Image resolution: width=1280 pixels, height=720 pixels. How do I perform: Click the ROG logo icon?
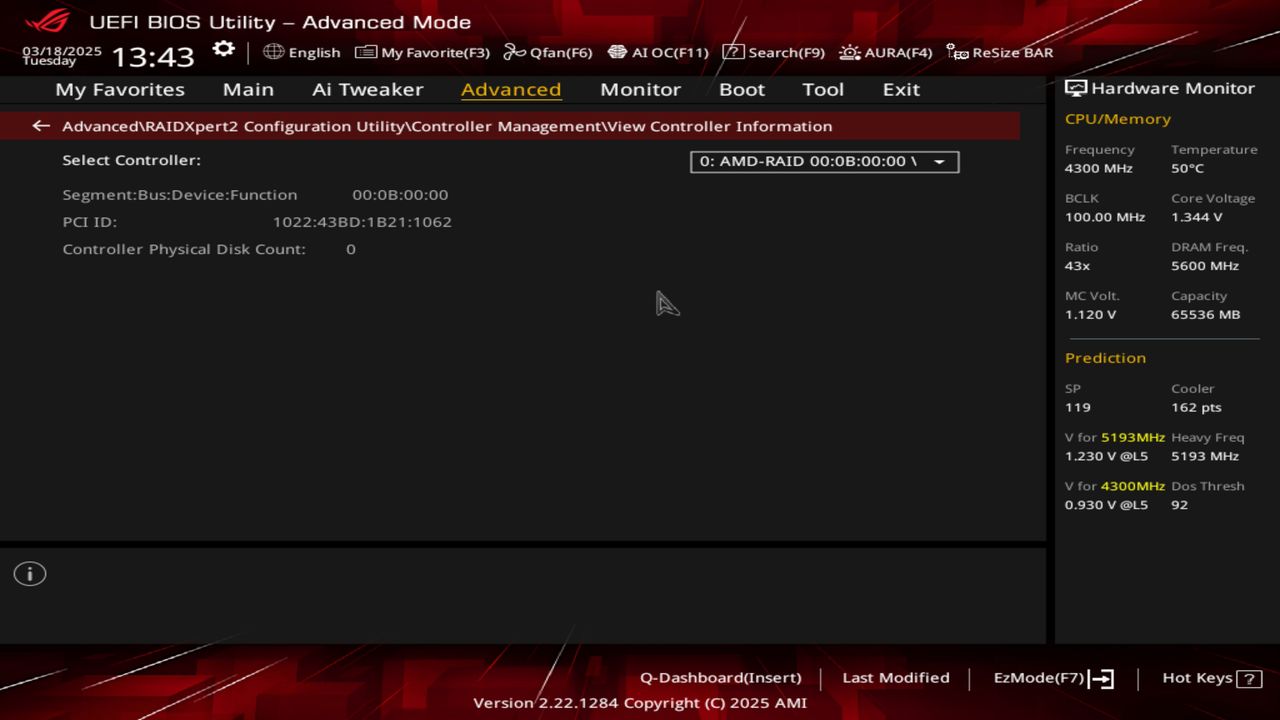click(x=48, y=21)
